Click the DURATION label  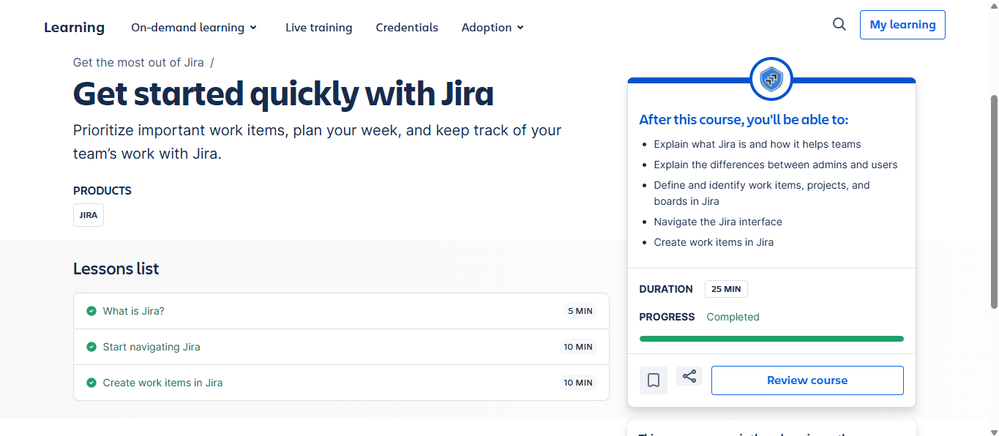666,289
